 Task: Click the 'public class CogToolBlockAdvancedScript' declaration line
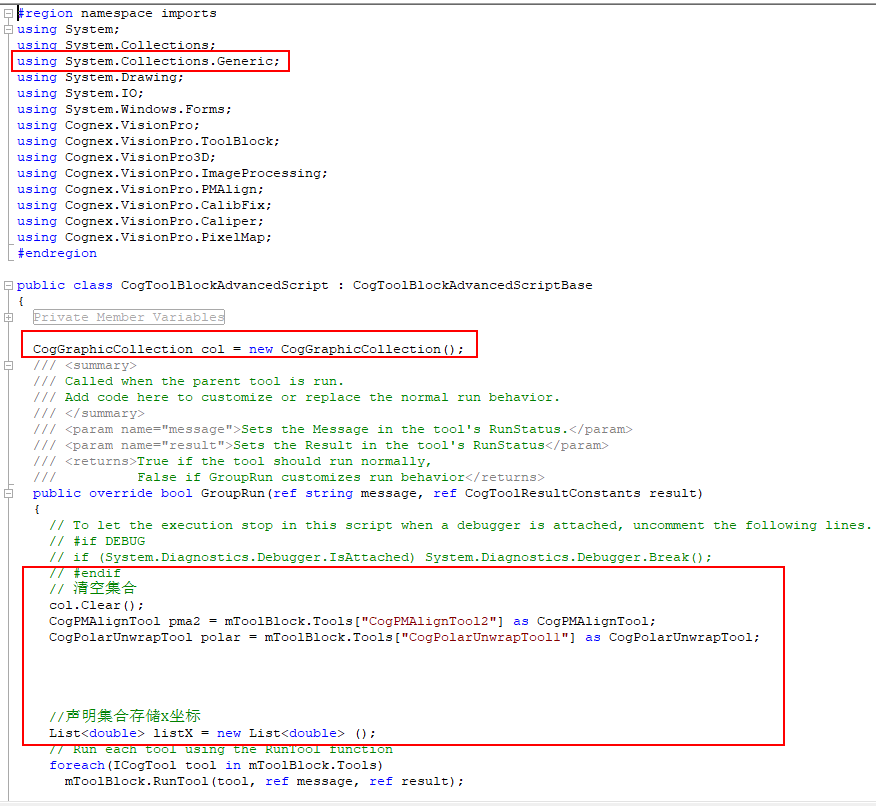(x=304, y=285)
